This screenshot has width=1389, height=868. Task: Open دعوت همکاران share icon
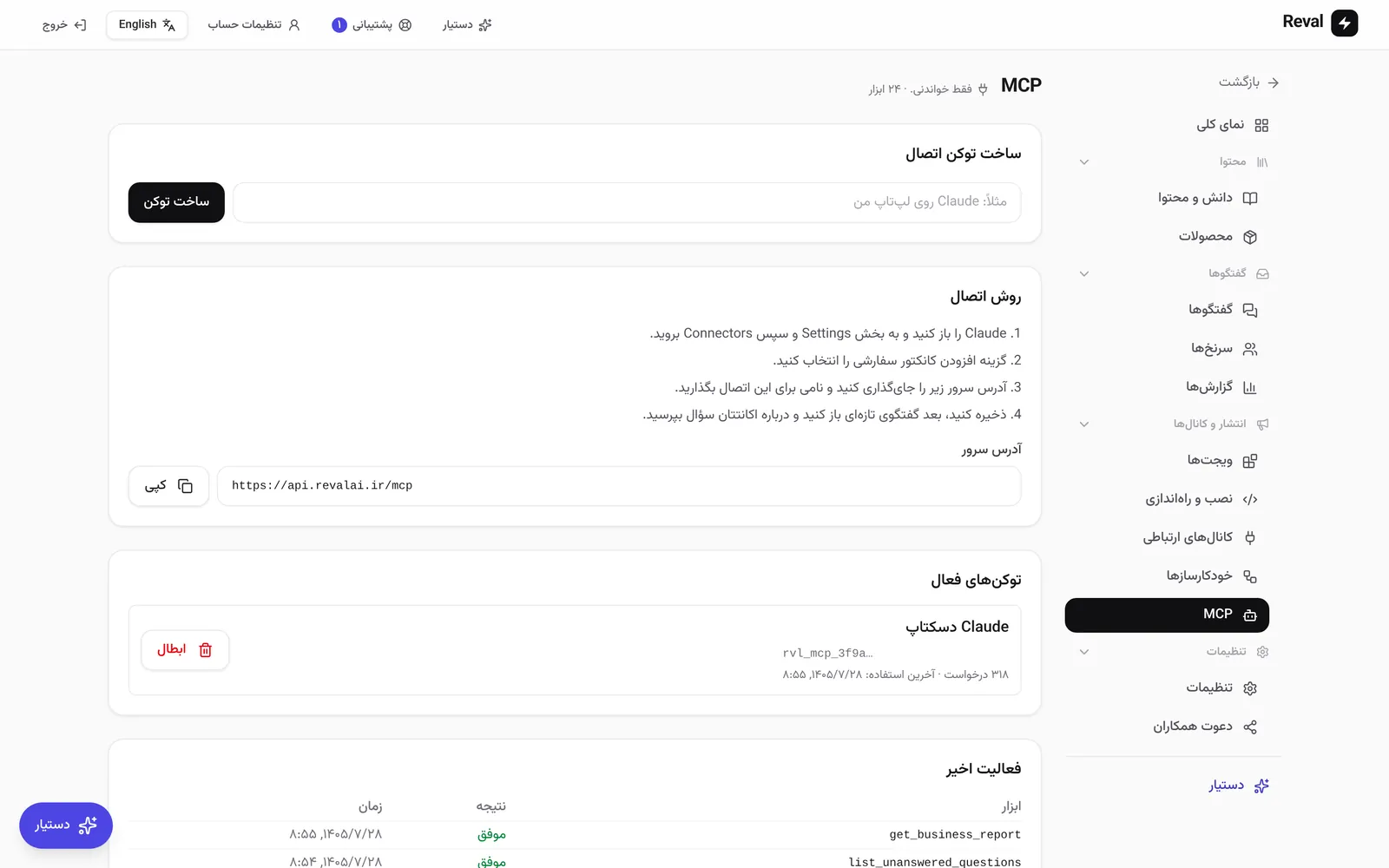pos(1250,727)
